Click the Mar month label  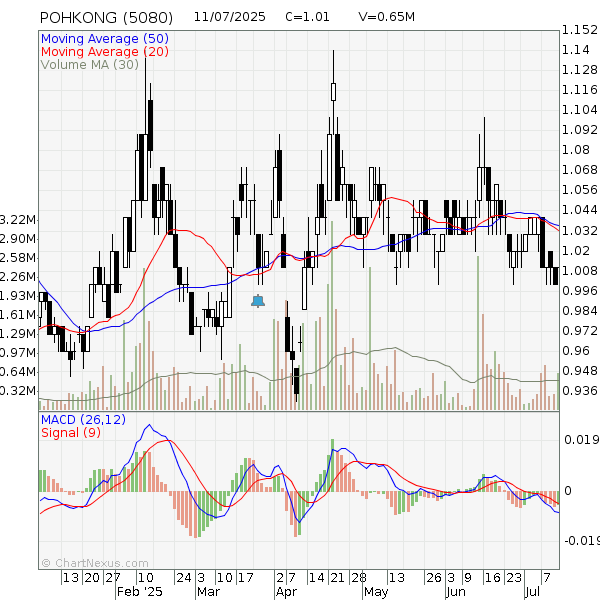[208, 592]
